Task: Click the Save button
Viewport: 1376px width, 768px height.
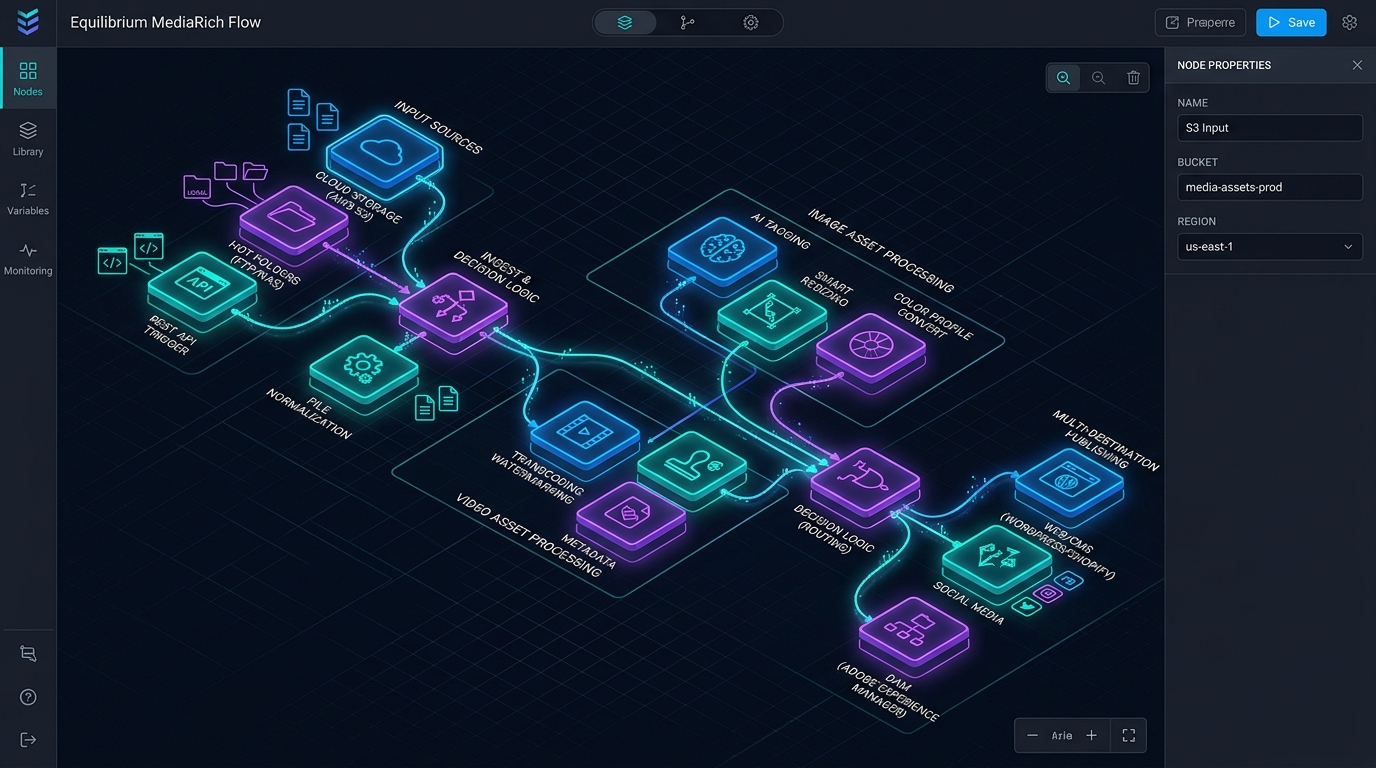Action: [x=1291, y=22]
